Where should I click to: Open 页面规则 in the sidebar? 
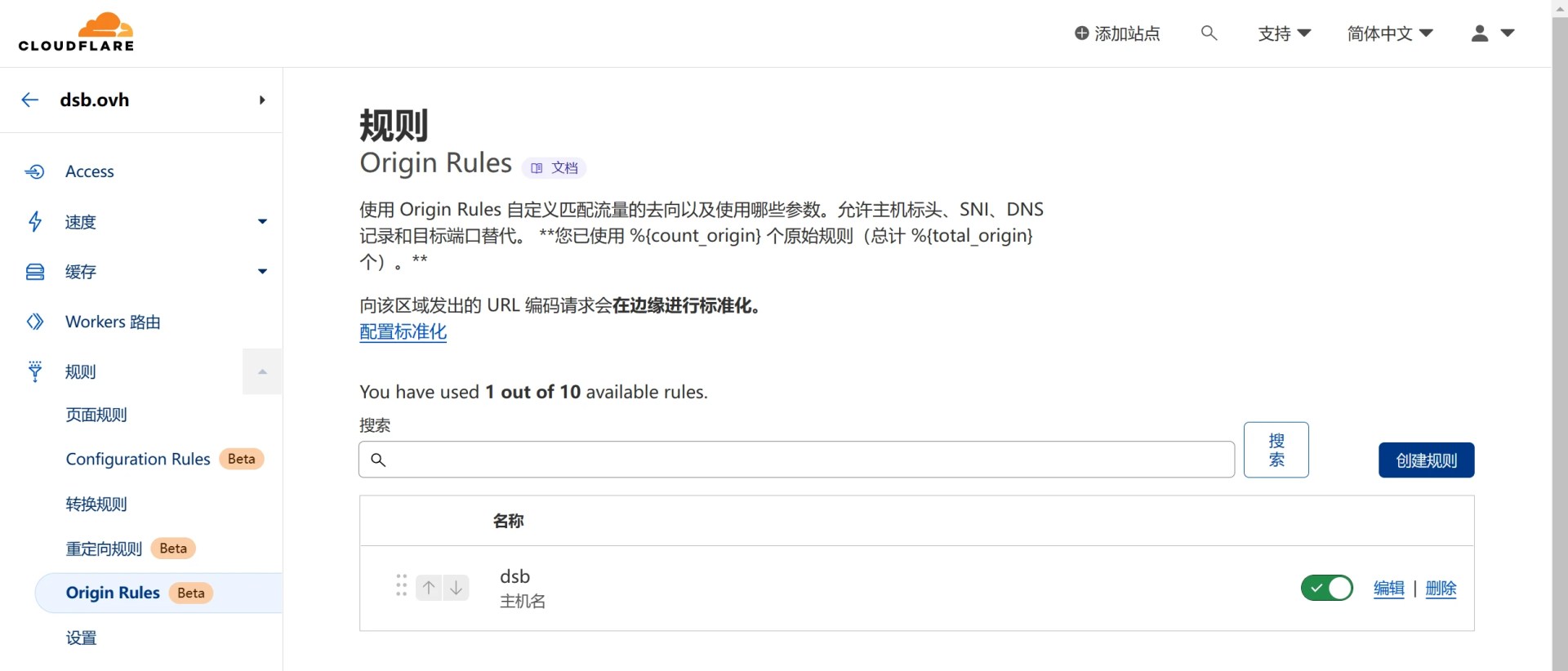[96, 415]
